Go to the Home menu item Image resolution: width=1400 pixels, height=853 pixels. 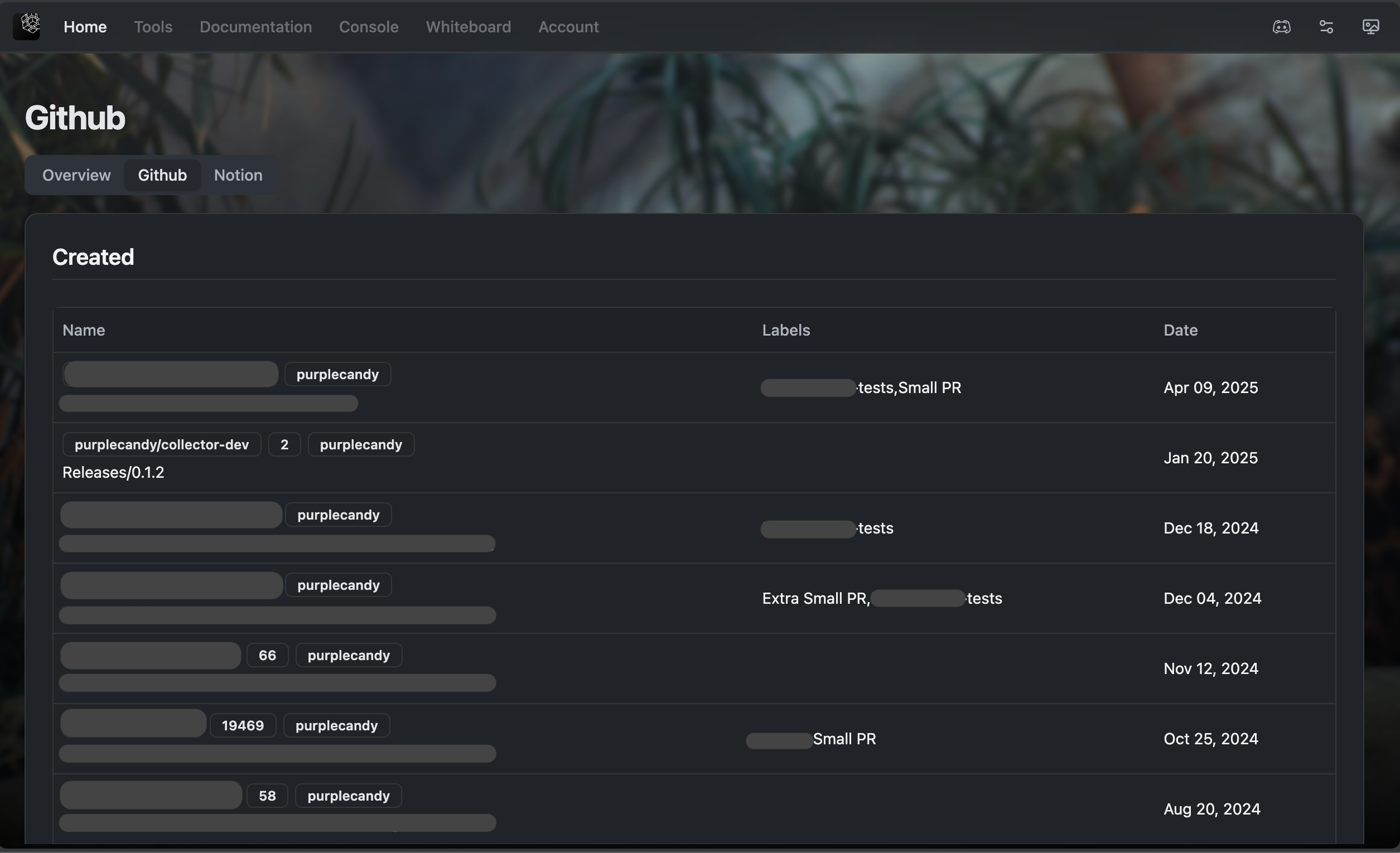pyautogui.click(x=85, y=27)
